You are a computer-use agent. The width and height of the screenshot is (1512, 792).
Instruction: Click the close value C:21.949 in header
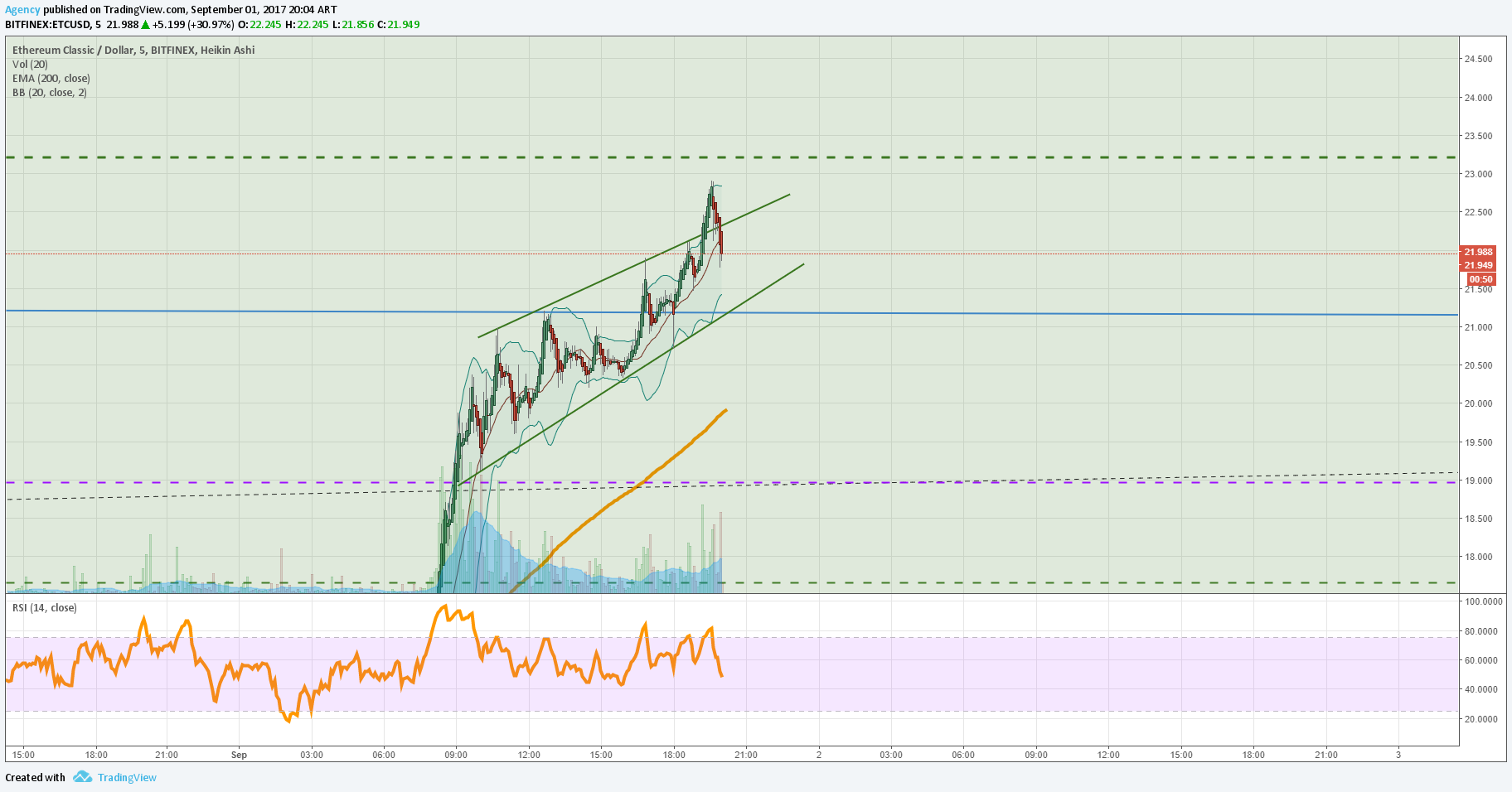coord(399,25)
